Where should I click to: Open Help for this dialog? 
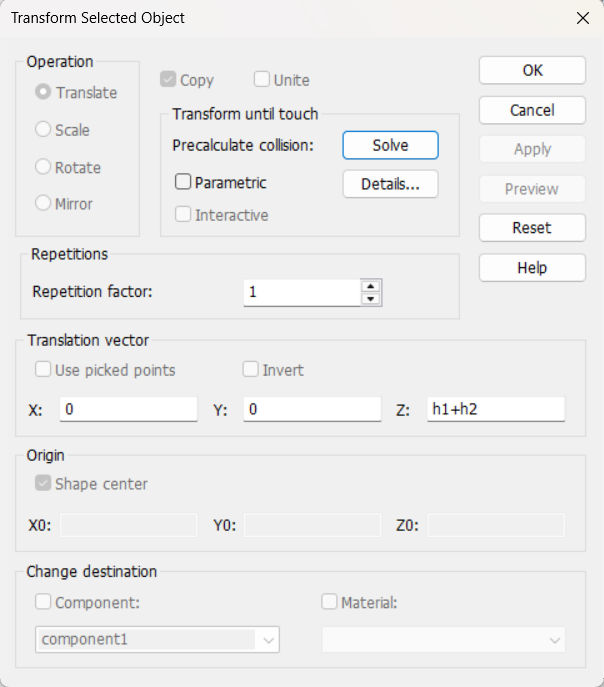[x=532, y=268]
